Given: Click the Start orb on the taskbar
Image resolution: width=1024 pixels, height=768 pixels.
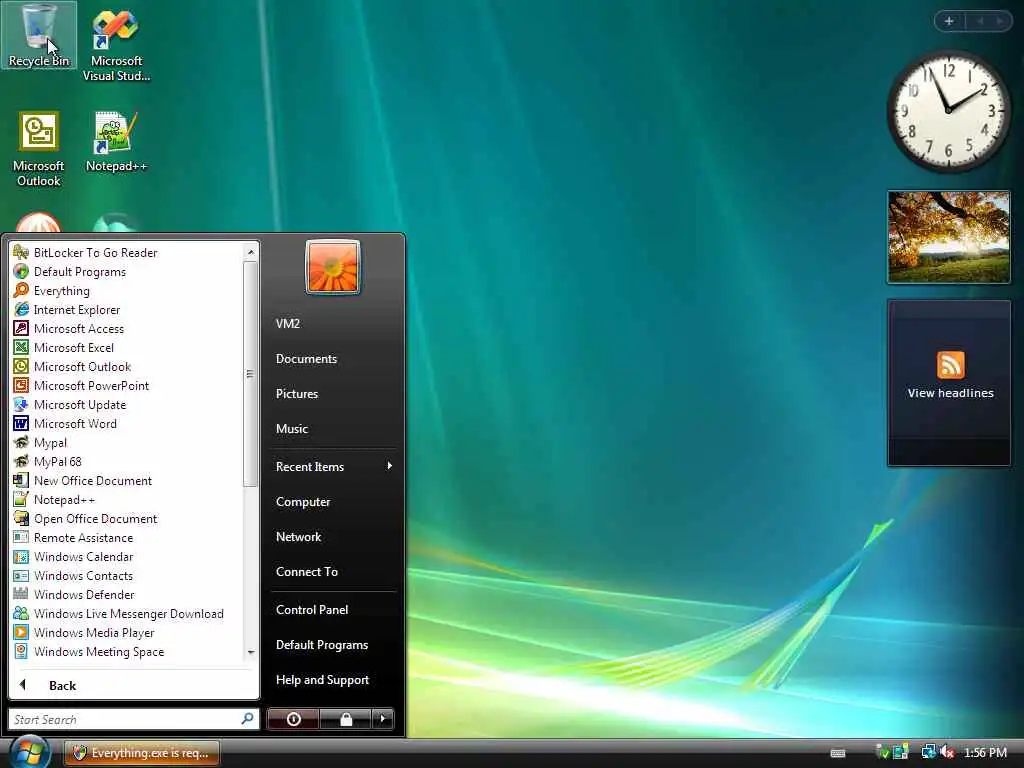Looking at the screenshot, I should [29, 753].
